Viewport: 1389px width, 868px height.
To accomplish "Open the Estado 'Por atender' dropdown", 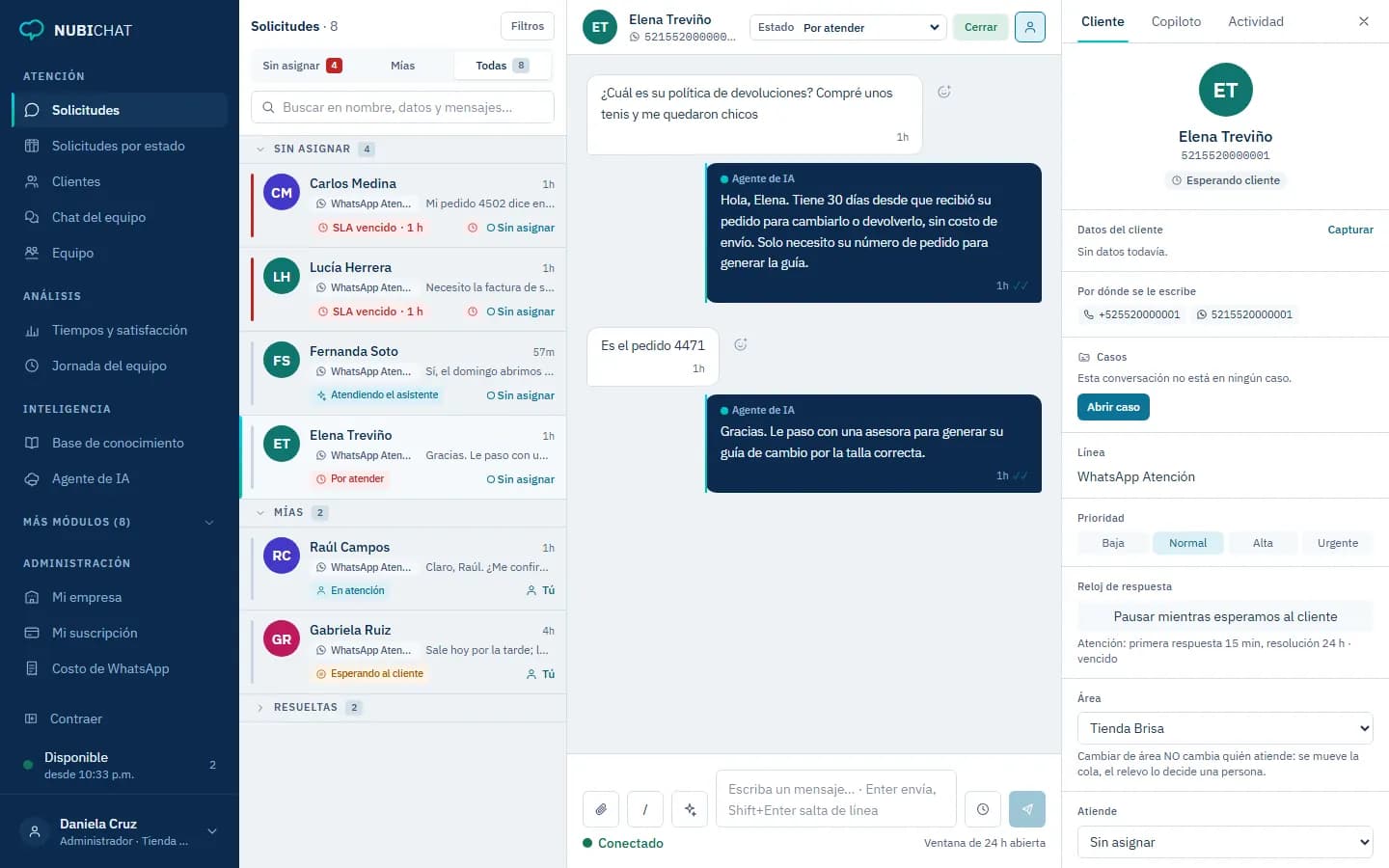I will pos(848,27).
